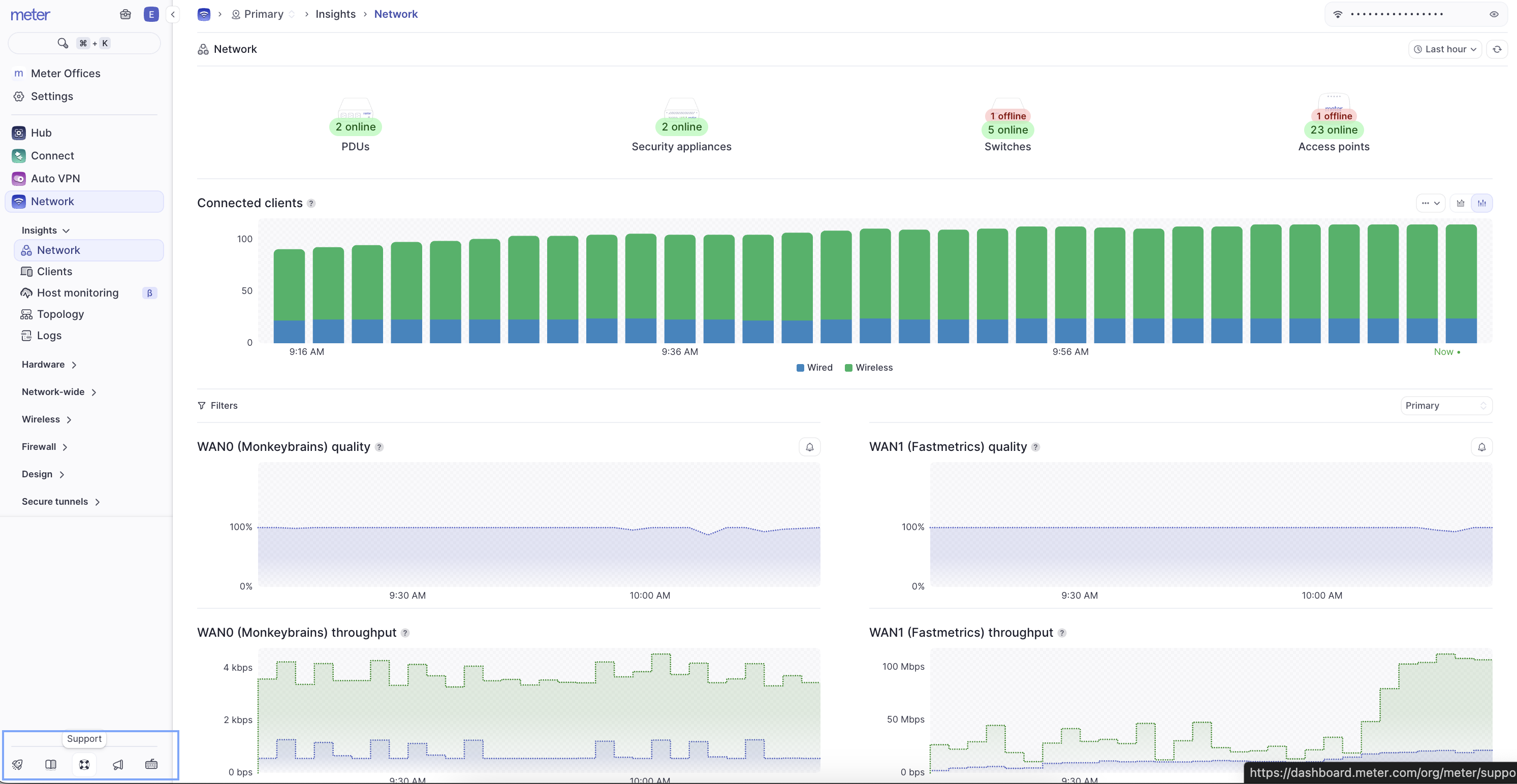Image resolution: width=1517 pixels, height=784 pixels.
Task: Open the Support lifebuoy icon
Action: 84,765
